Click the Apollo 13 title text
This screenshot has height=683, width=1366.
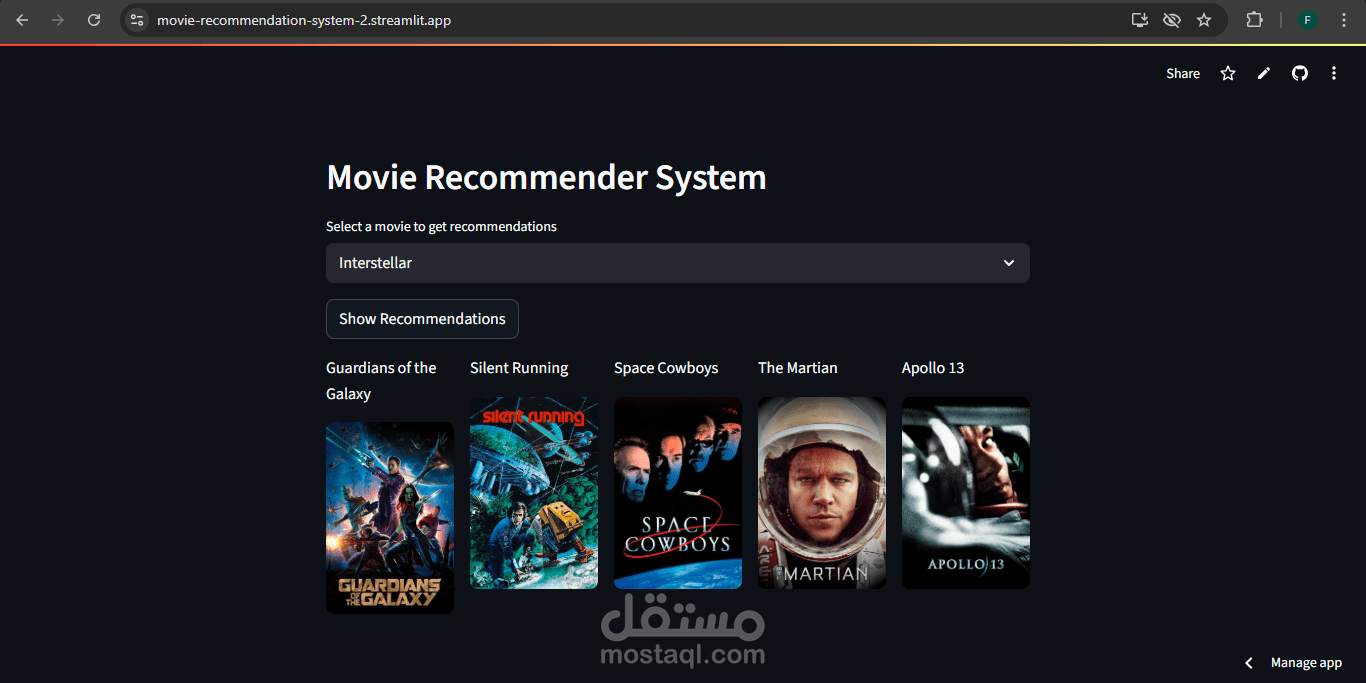[933, 368]
